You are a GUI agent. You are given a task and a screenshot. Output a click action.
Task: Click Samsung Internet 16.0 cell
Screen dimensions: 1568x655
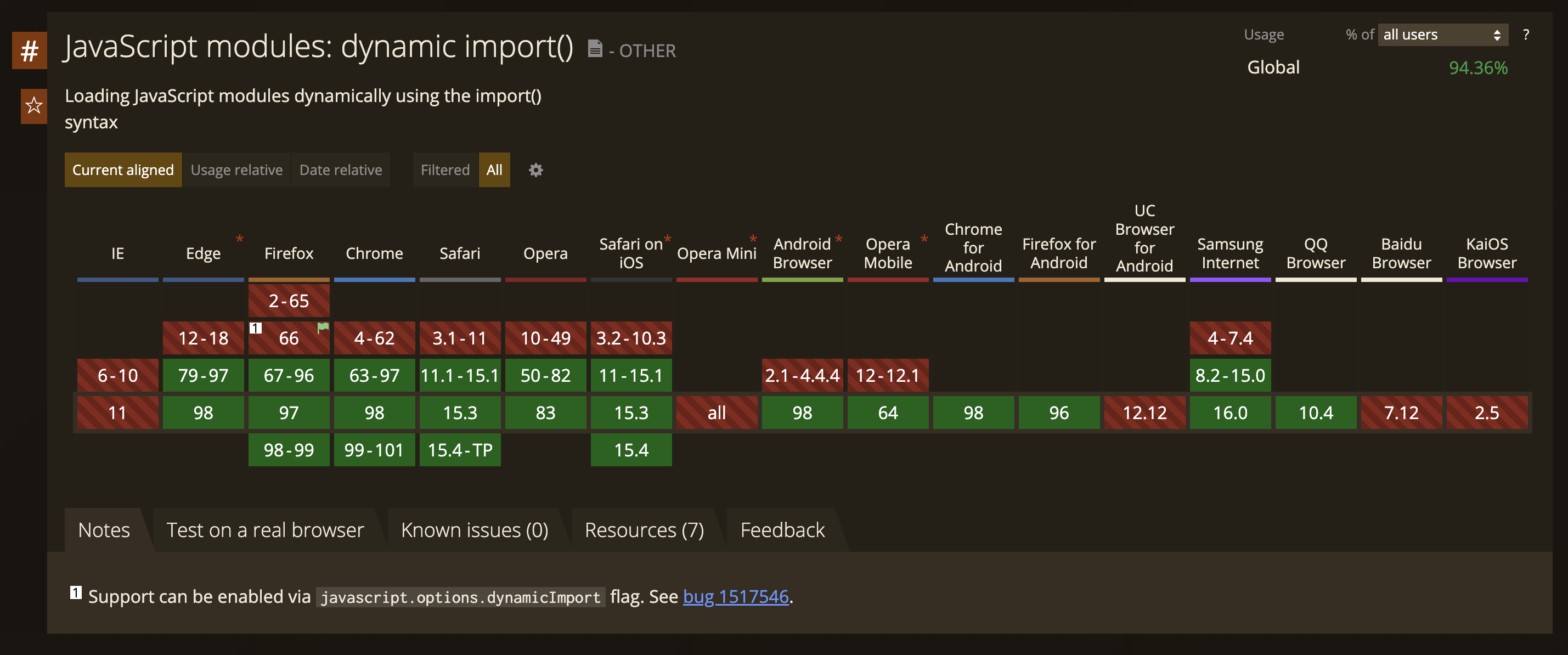tap(1230, 413)
